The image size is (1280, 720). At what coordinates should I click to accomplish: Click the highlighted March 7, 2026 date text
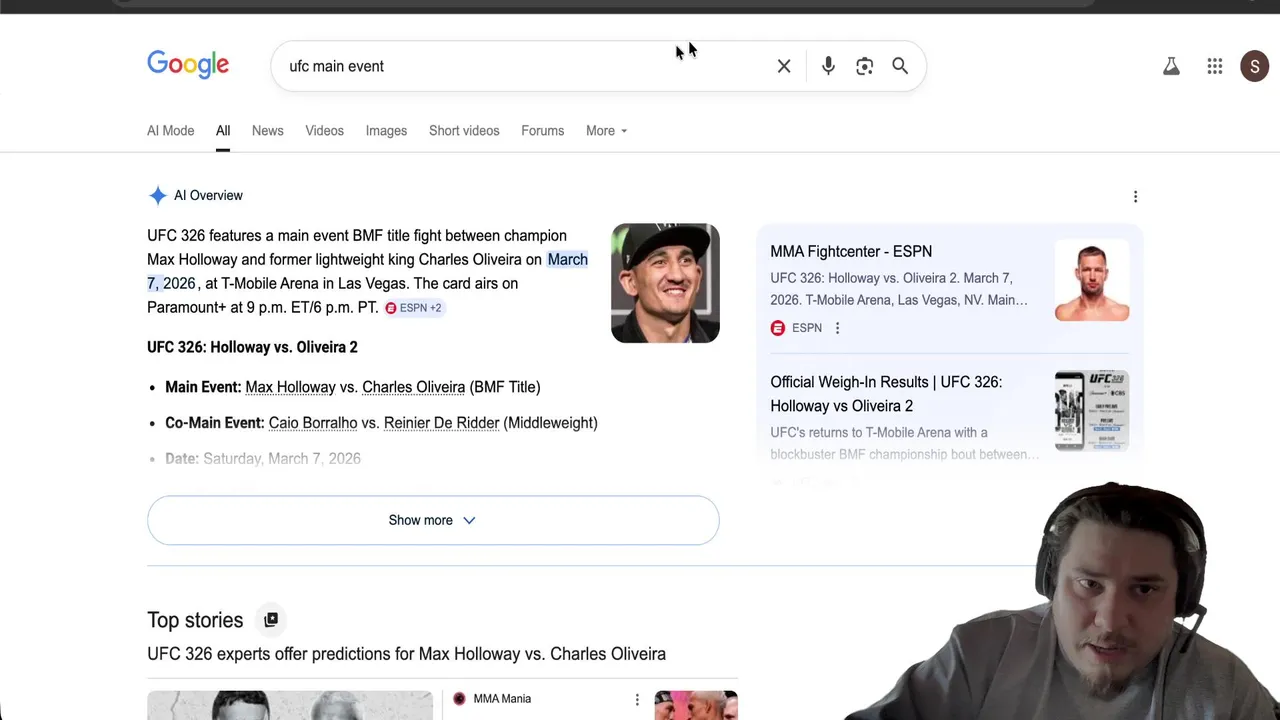(x=368, y=271)
